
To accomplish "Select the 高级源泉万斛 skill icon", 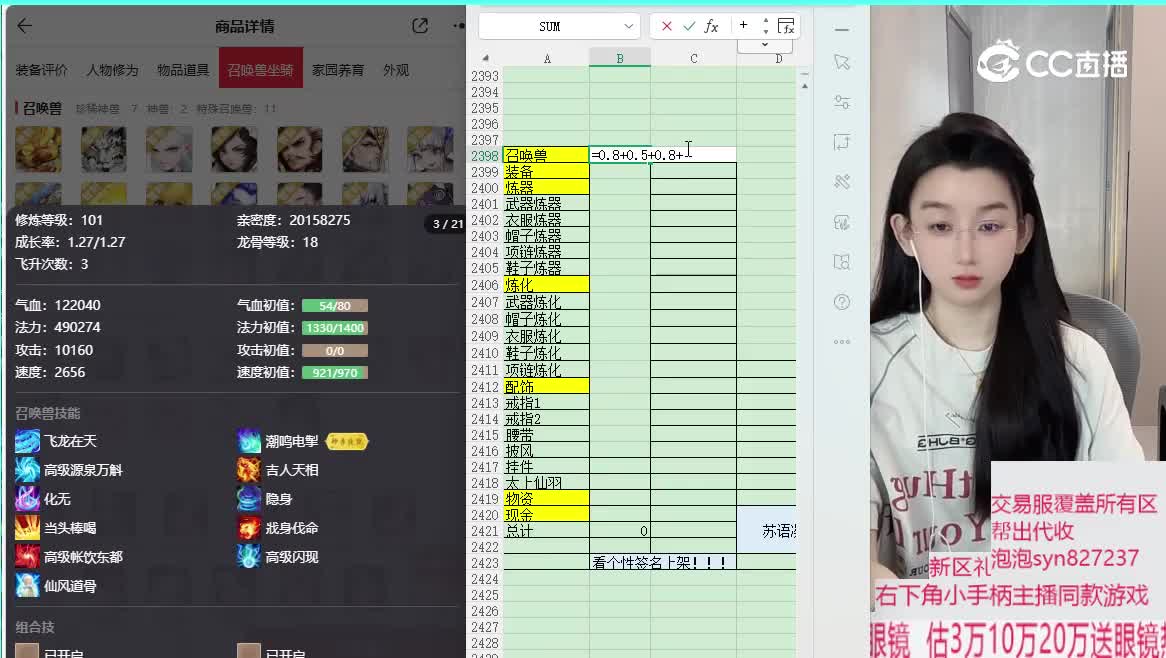I will tap(28, 470).
